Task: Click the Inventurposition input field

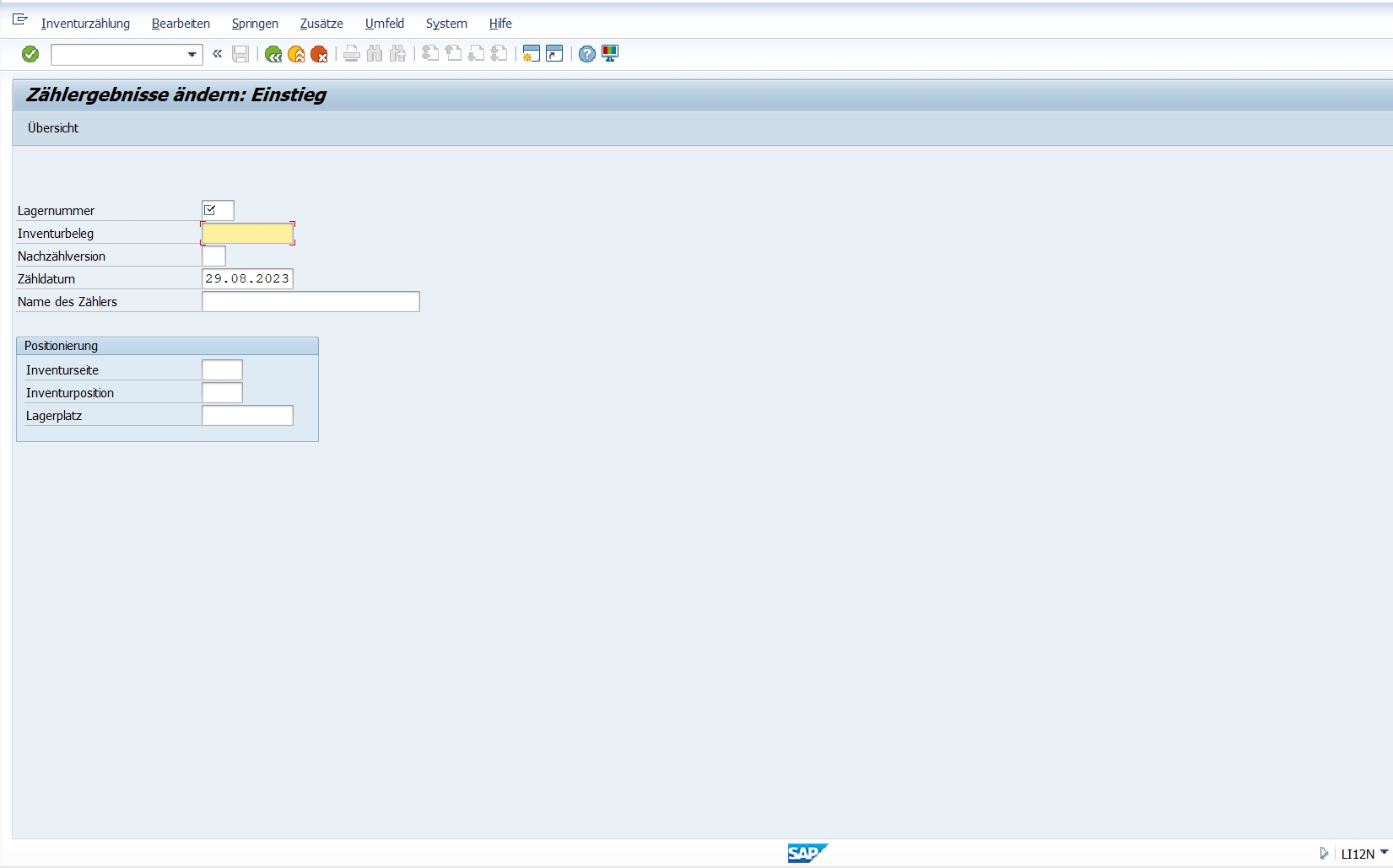Action: coord(222,392)
